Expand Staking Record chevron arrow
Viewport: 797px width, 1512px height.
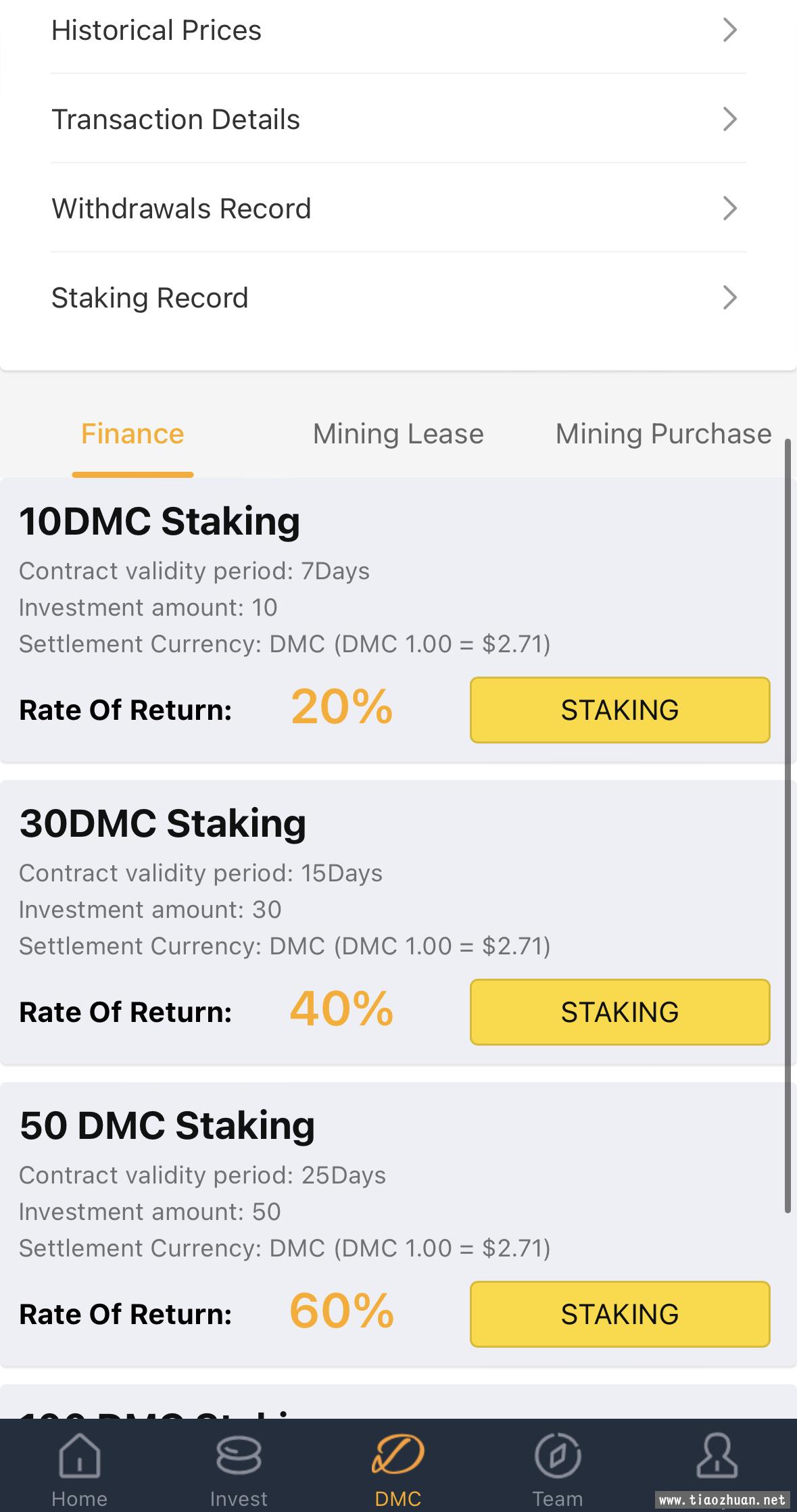click(729, 297)
